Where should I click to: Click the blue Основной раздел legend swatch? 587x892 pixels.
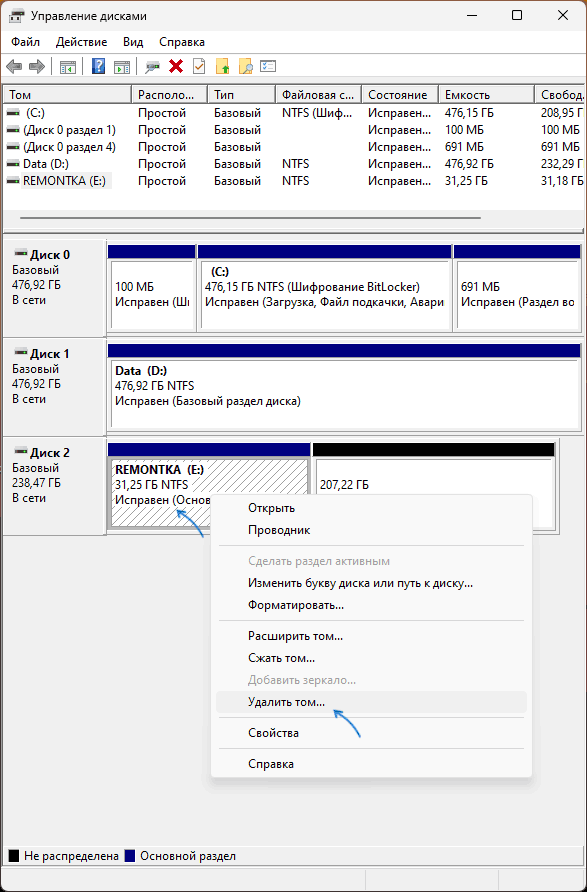coord(130,856)
